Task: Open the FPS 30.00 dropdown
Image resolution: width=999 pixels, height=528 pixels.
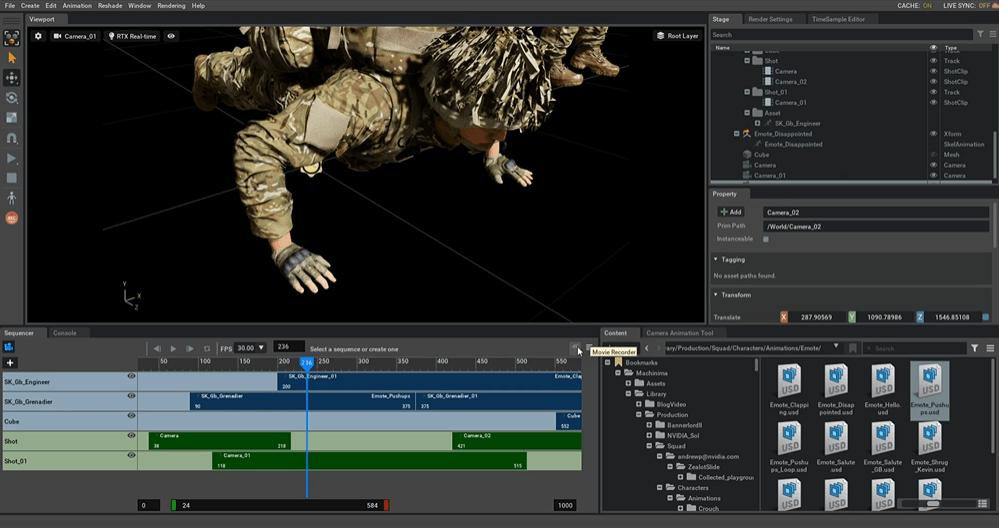Action: pyautogui.click(x=252, y=348)
